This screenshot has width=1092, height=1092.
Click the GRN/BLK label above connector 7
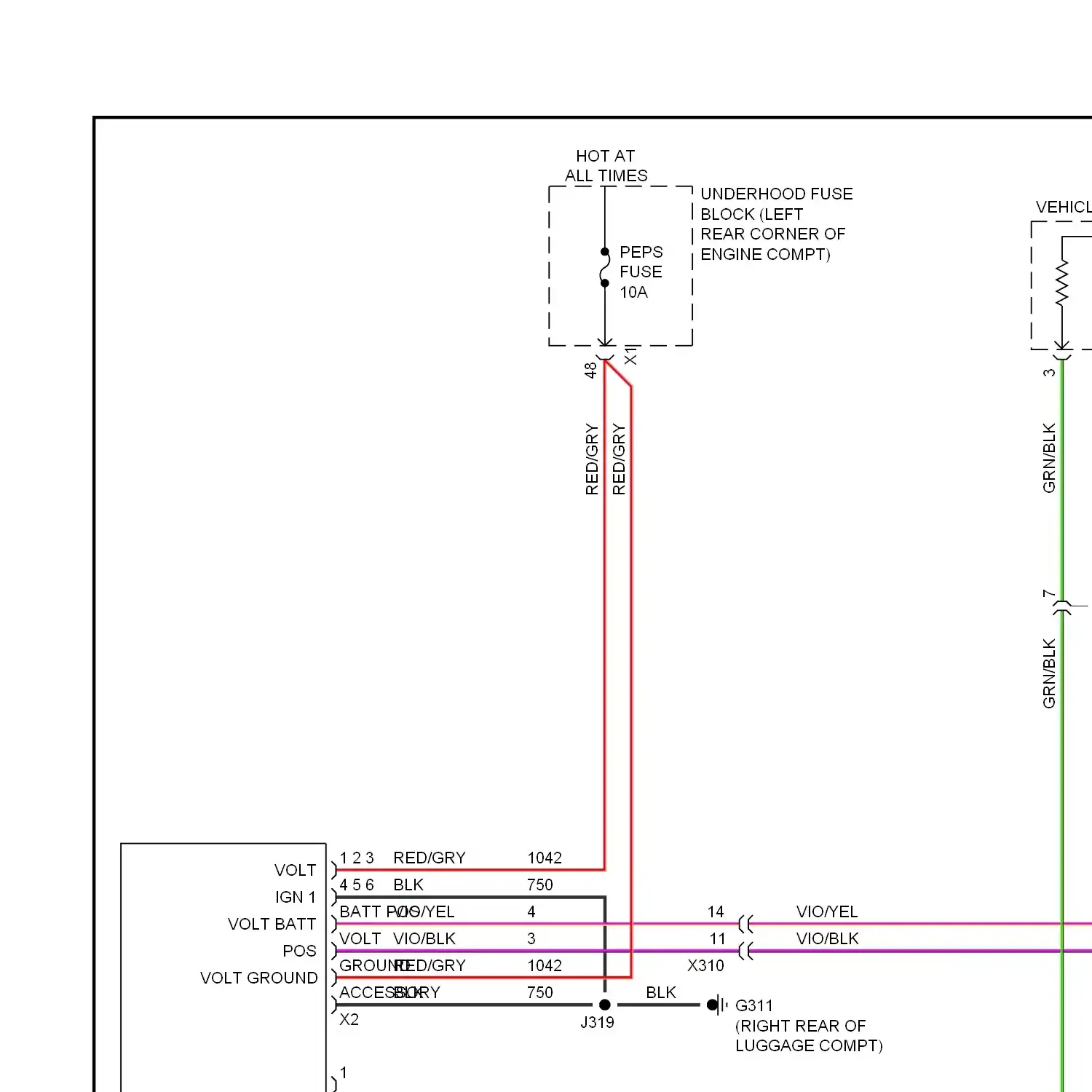point(1049,458)
